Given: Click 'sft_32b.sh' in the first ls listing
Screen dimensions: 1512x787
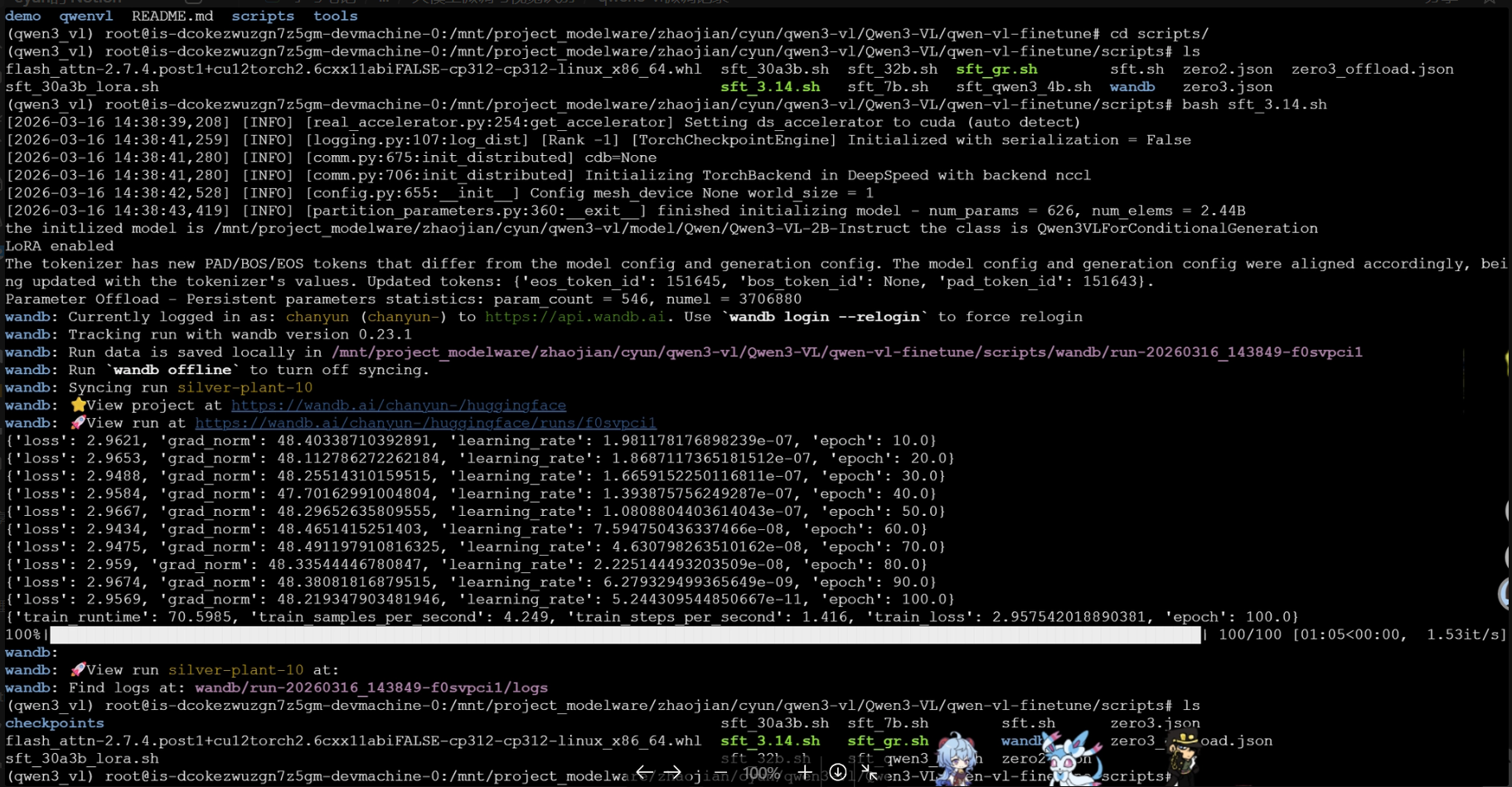Looking at the screenshot, I should [893, 69].
